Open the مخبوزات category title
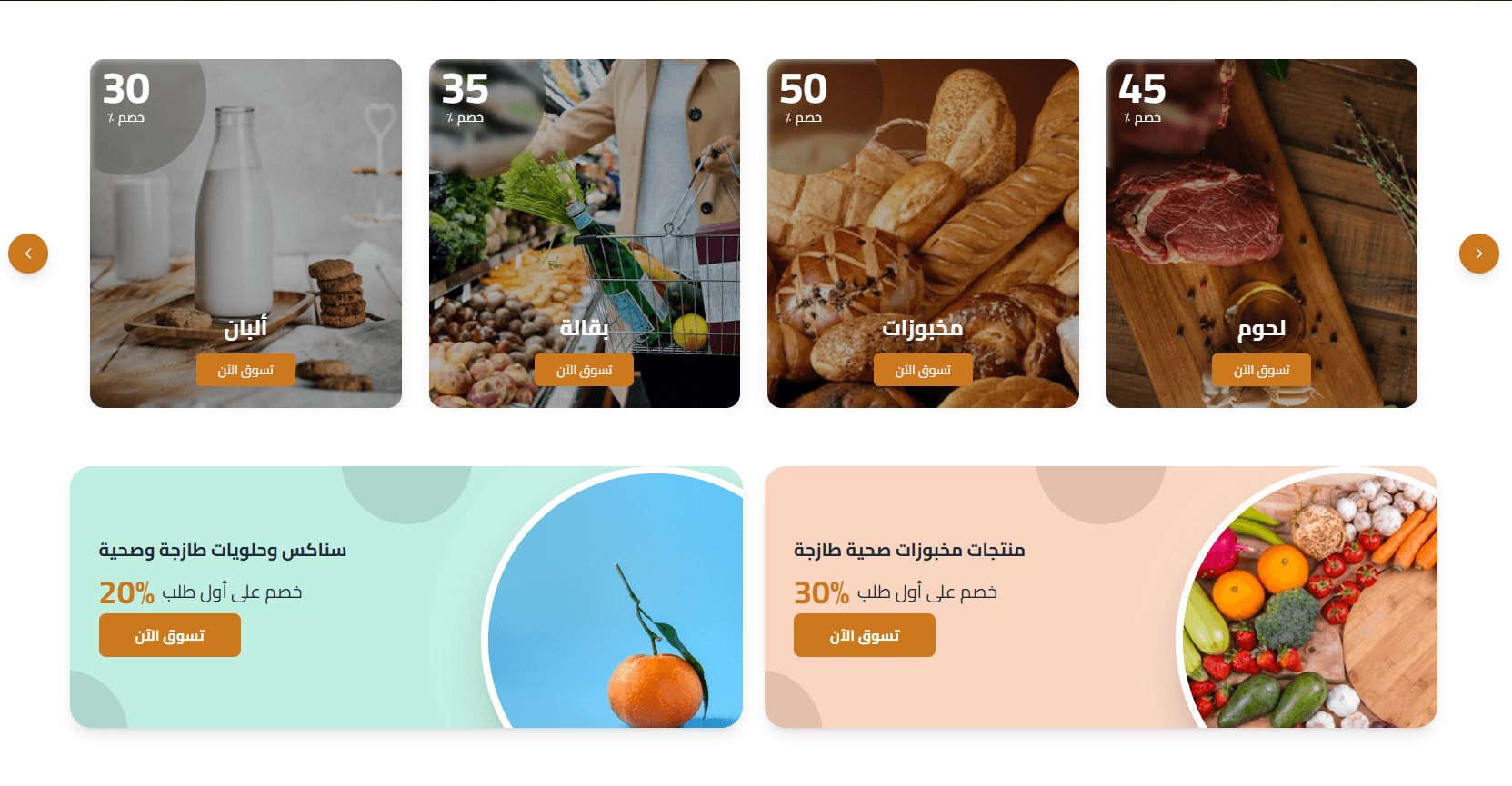 click(x=923, y=328)
